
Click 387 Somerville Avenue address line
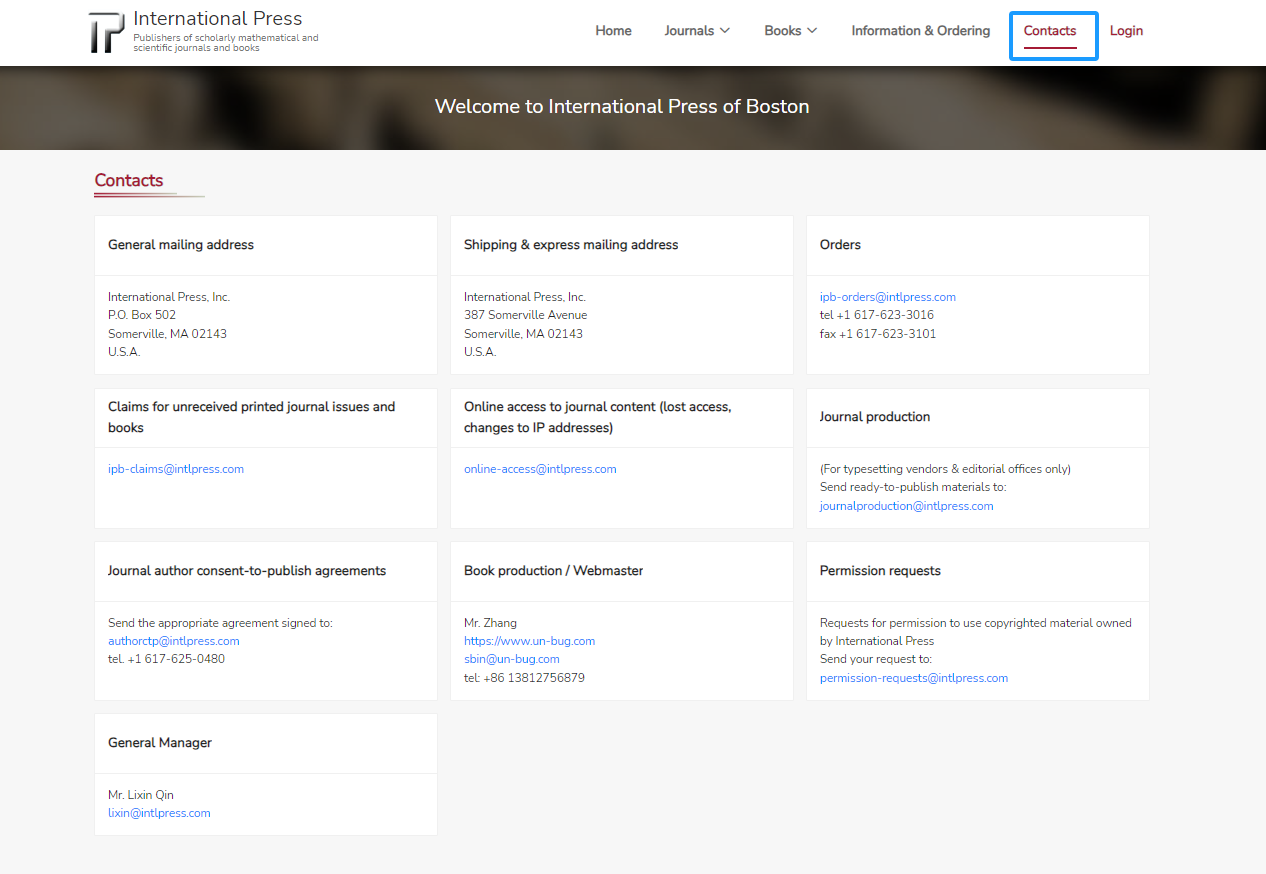coord(526,315)
